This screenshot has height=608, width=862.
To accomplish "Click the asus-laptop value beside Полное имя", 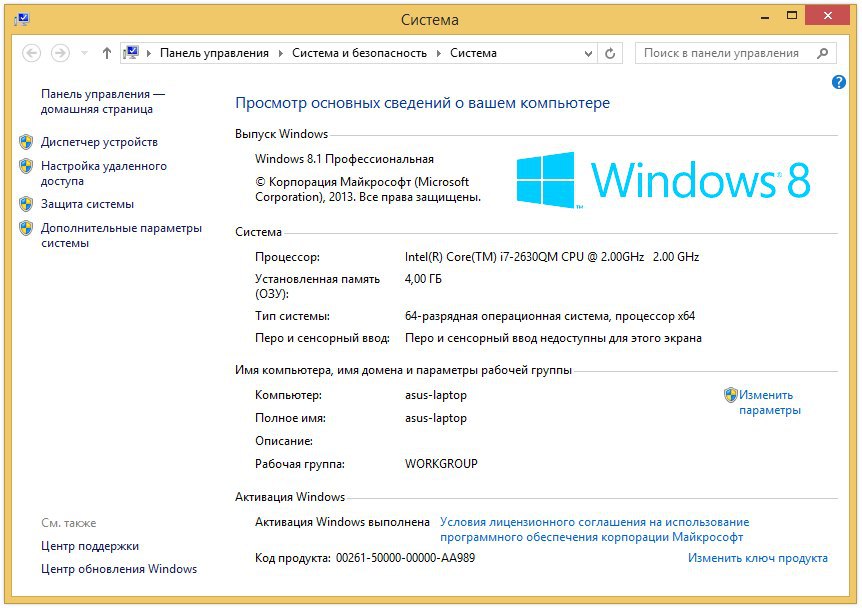I will pos(436,418).
